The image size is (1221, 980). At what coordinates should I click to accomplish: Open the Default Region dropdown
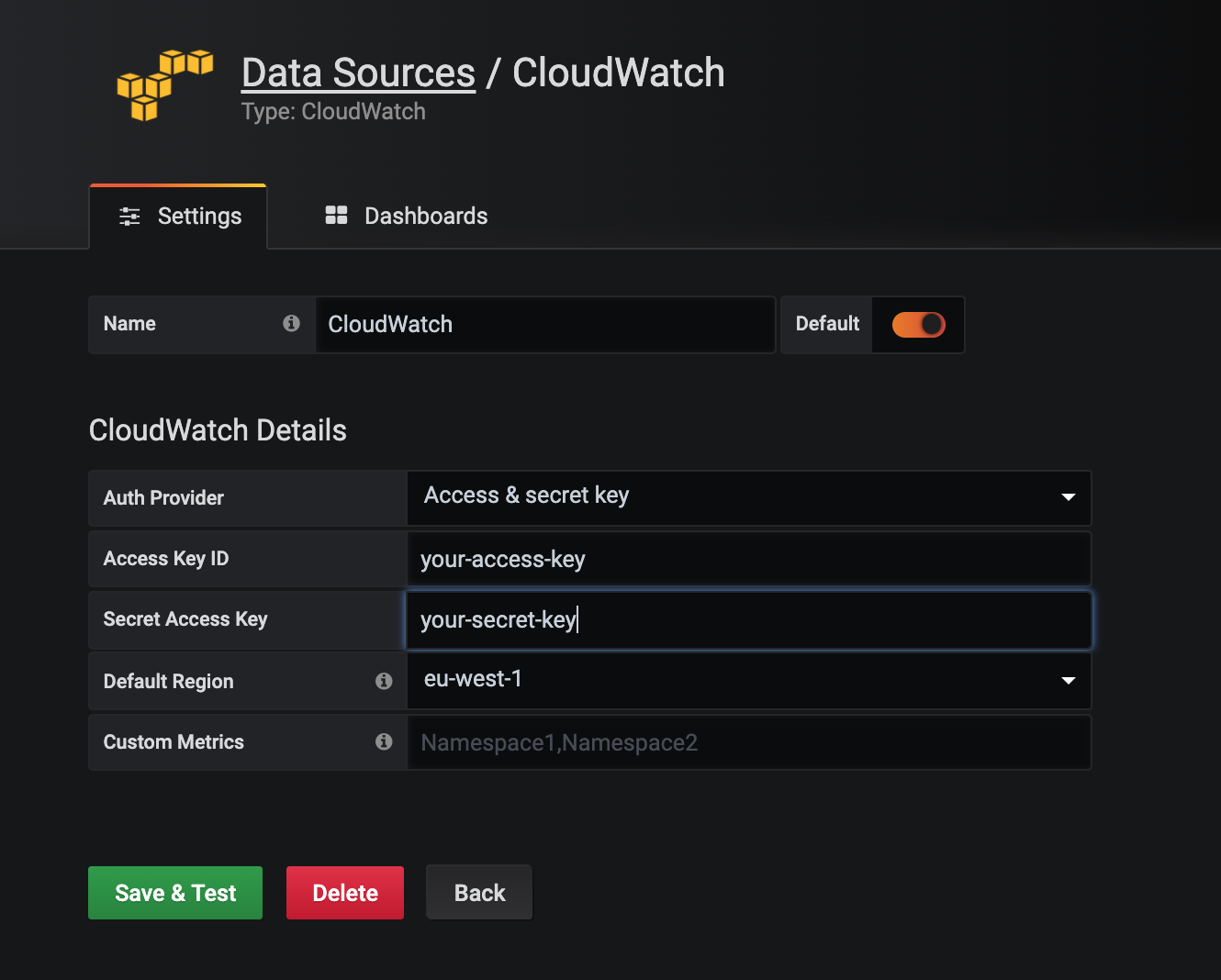click(749, 681)
